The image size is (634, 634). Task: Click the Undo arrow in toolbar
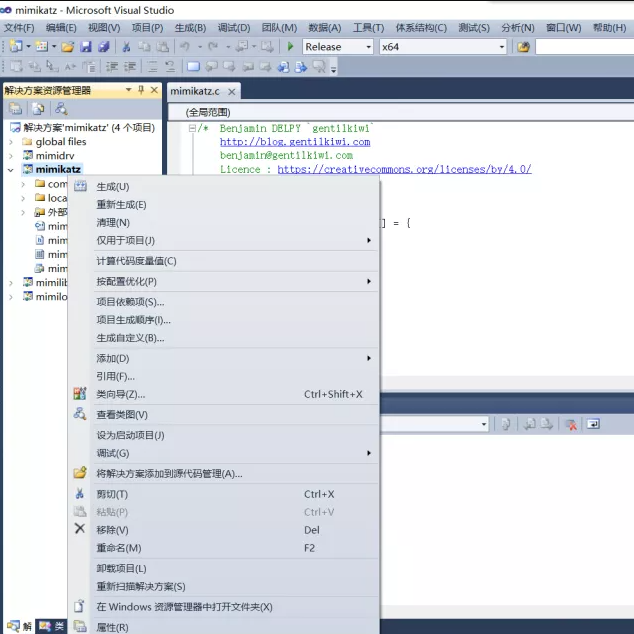tap(185, 47)
